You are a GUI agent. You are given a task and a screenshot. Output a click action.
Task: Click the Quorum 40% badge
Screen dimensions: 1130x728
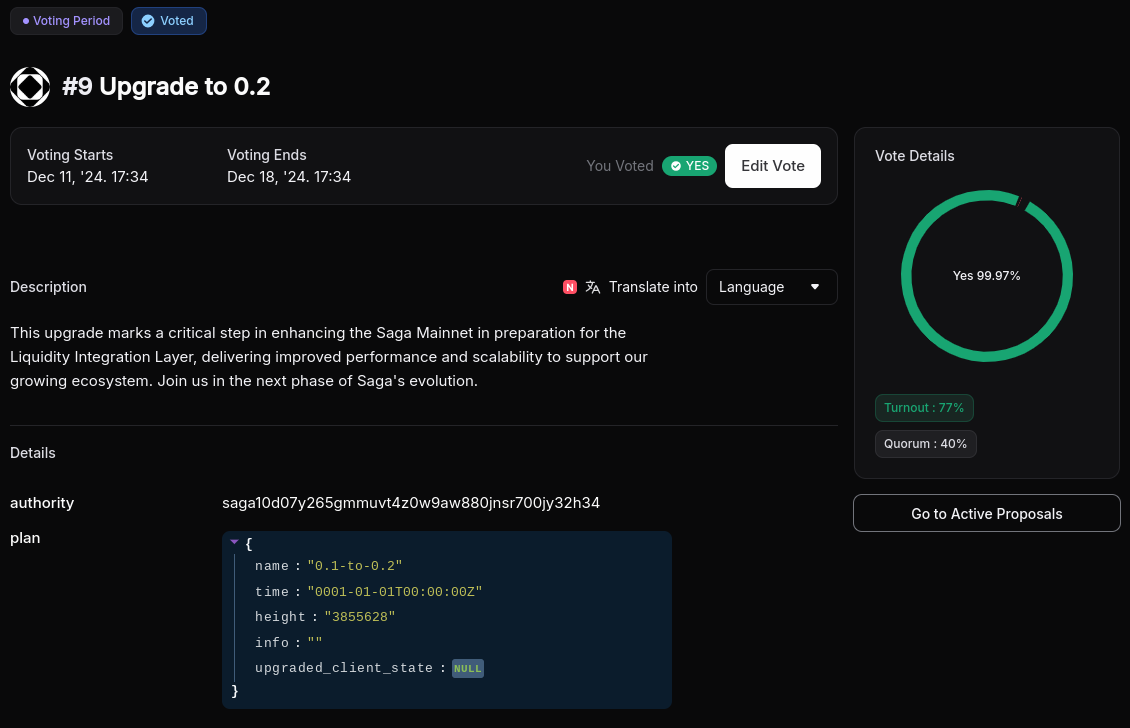925,444
